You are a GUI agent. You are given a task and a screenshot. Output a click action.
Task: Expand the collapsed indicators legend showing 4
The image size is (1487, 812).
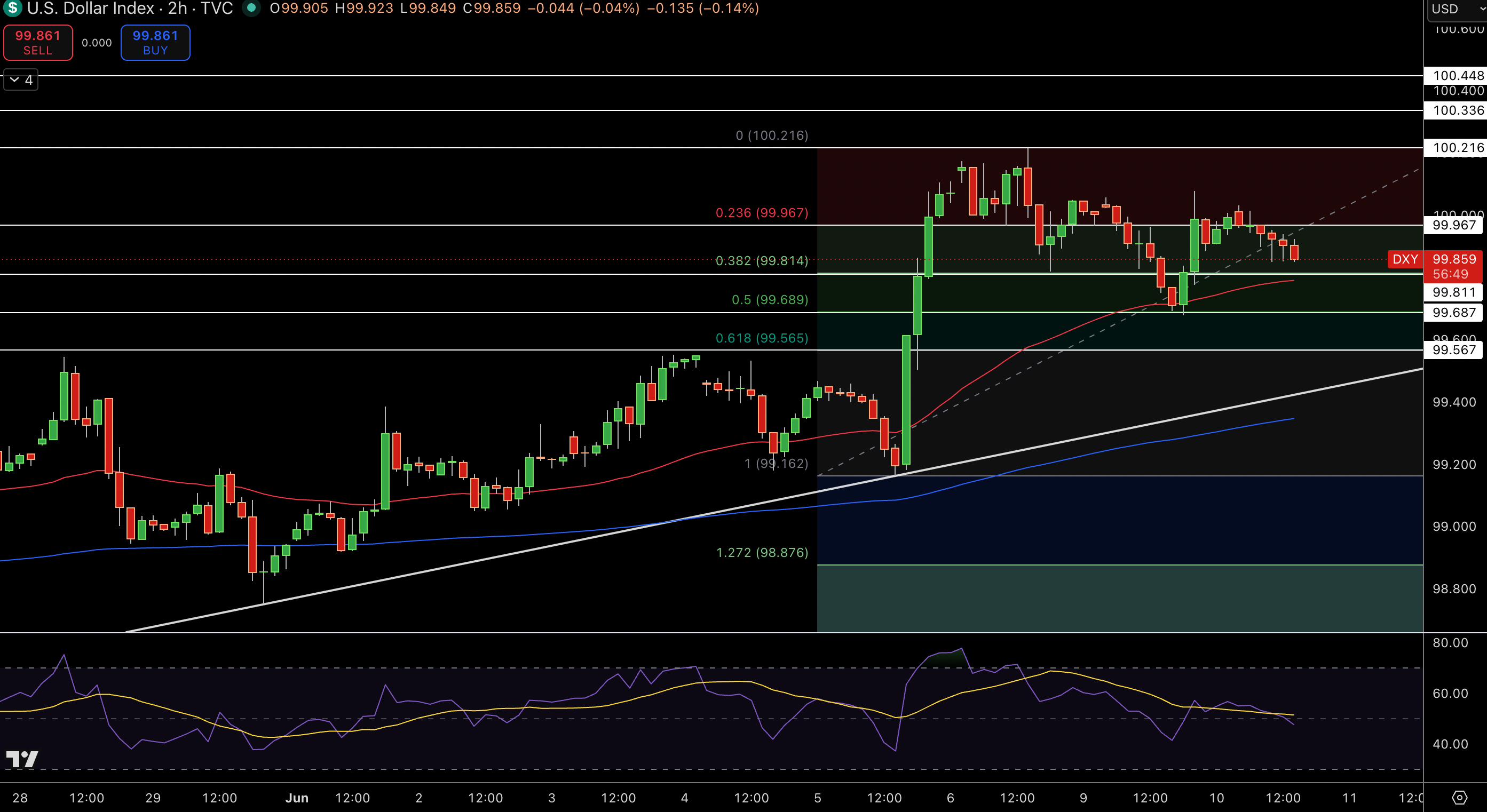pos(21,79)
